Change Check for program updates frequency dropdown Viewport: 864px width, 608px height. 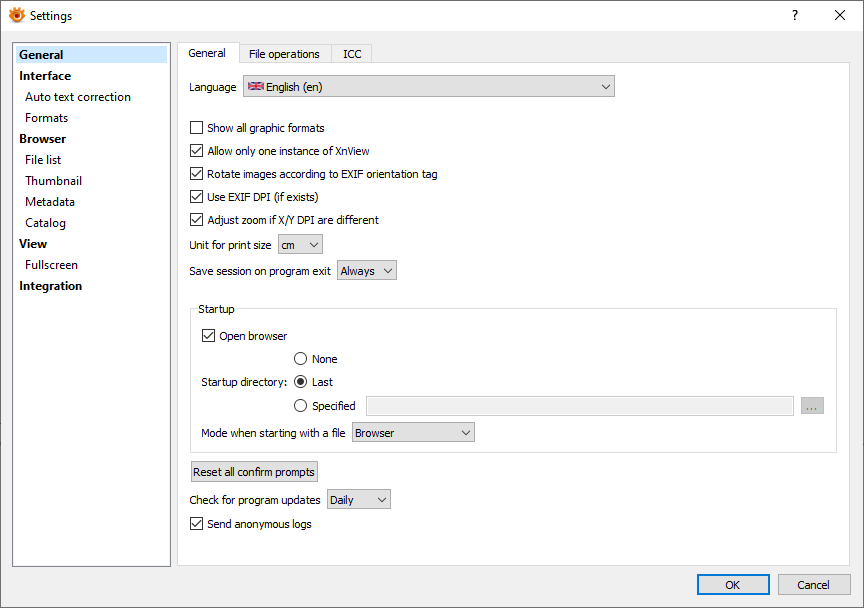coord(359,500)
